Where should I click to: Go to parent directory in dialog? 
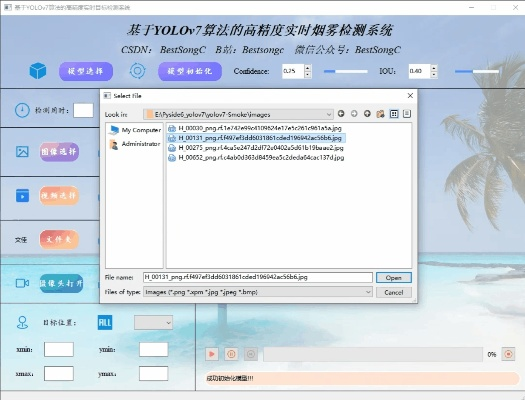(367, 114)
